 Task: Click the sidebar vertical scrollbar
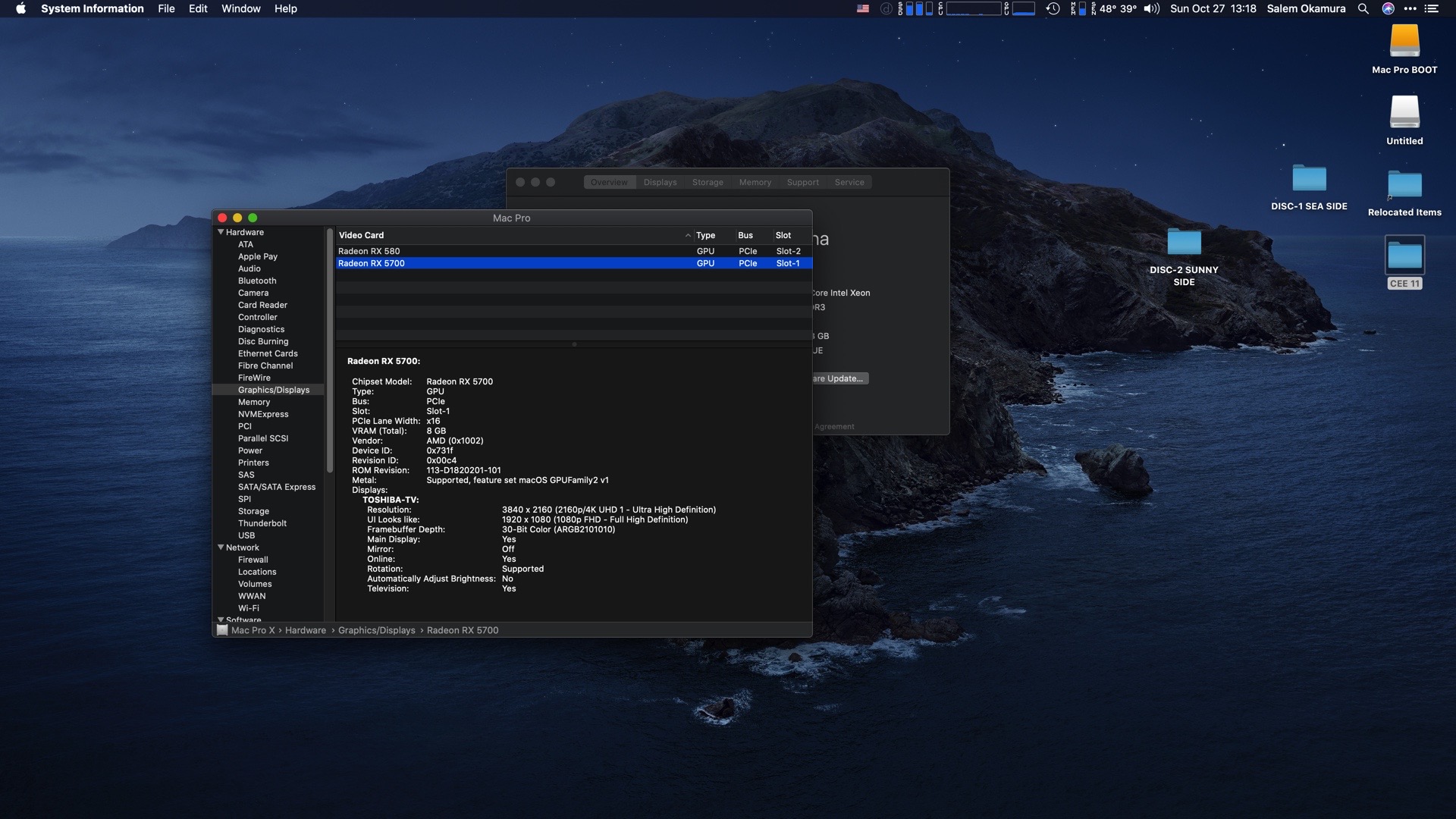point(330,350)
